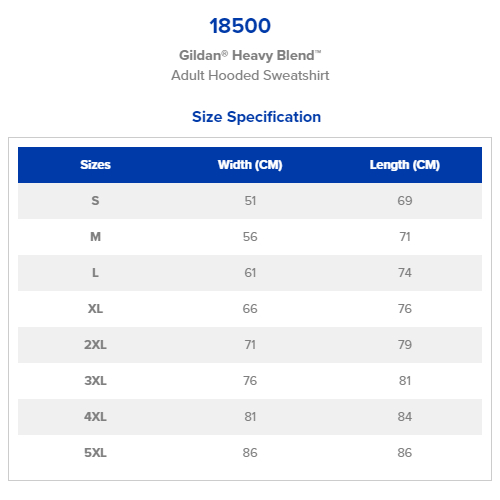The height and width of the screenshot is (500, 500).
Task: Select the 5XL size row label
Action: tap(95, 453)
